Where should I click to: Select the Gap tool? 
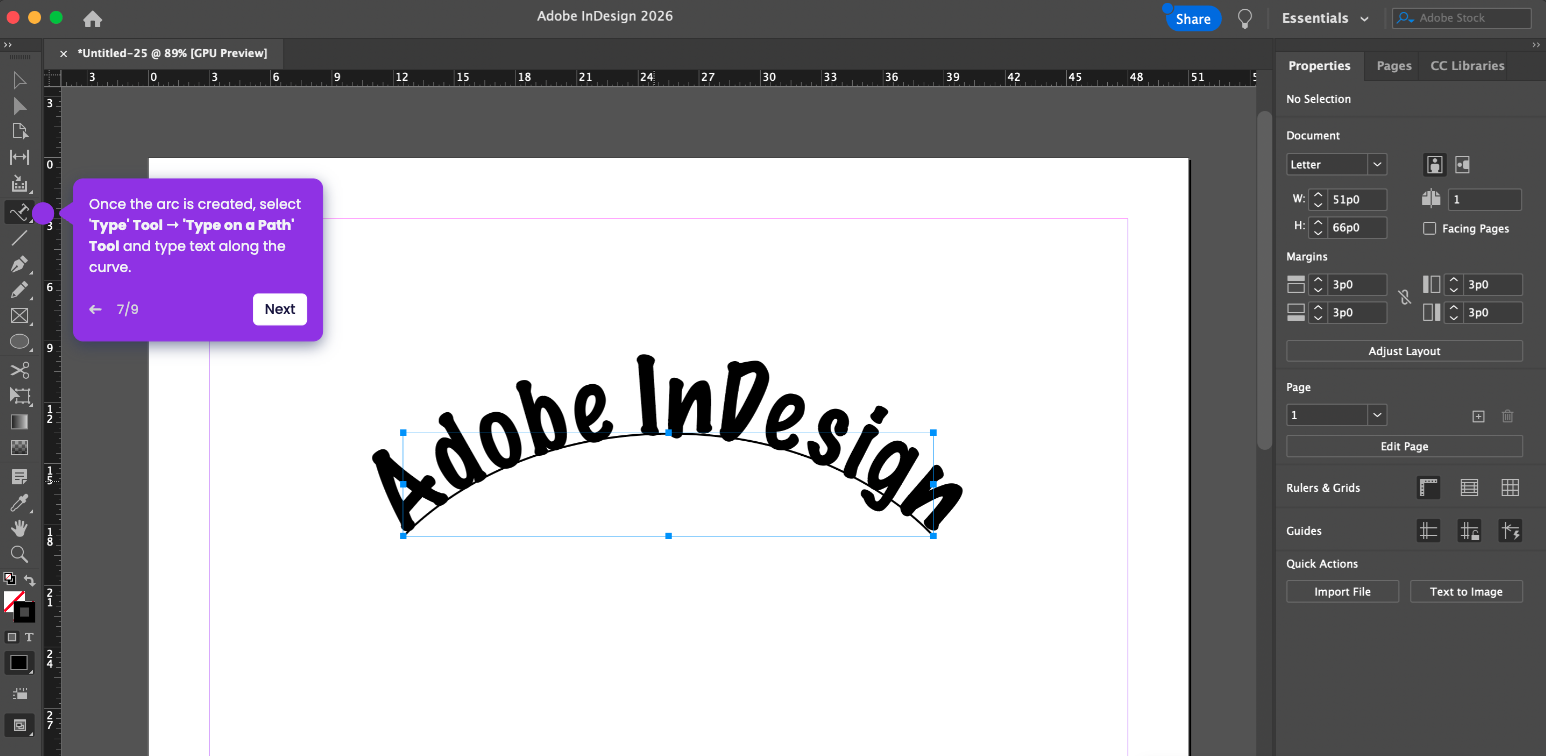point(19,157)
